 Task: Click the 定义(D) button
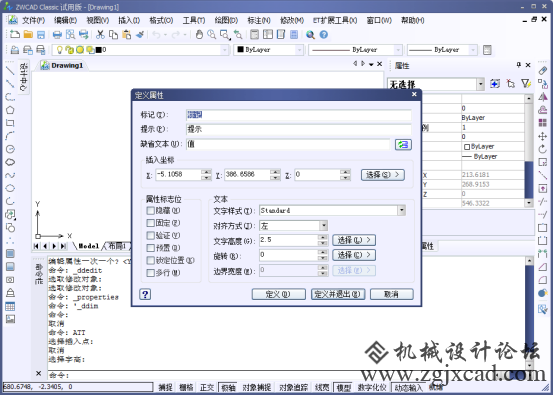[279, 294]
